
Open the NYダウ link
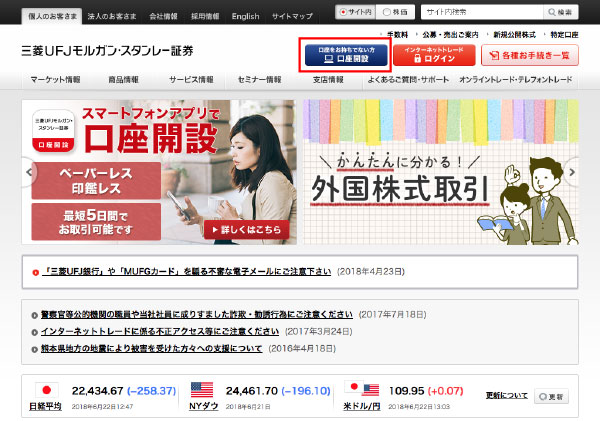point(204,406)
